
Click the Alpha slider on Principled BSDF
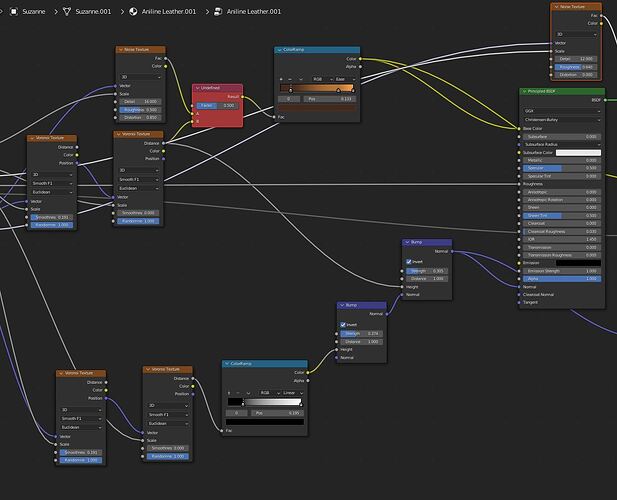pyautogui.click(x=562, y=279)
